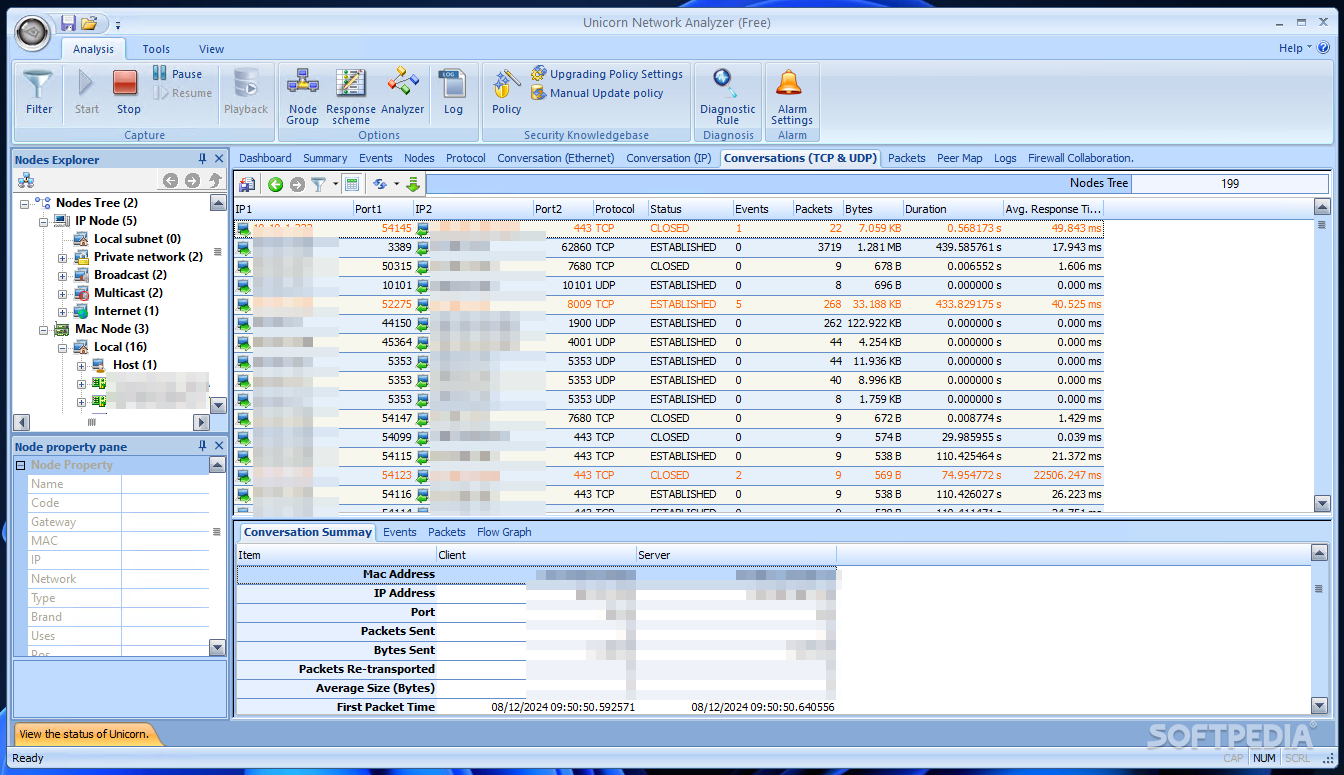Image resolution: width=1344 pixels, height=775 pixels.
Task: Click the Nodes Explorer scrollbar up arrow
Action: click(218, 203)
